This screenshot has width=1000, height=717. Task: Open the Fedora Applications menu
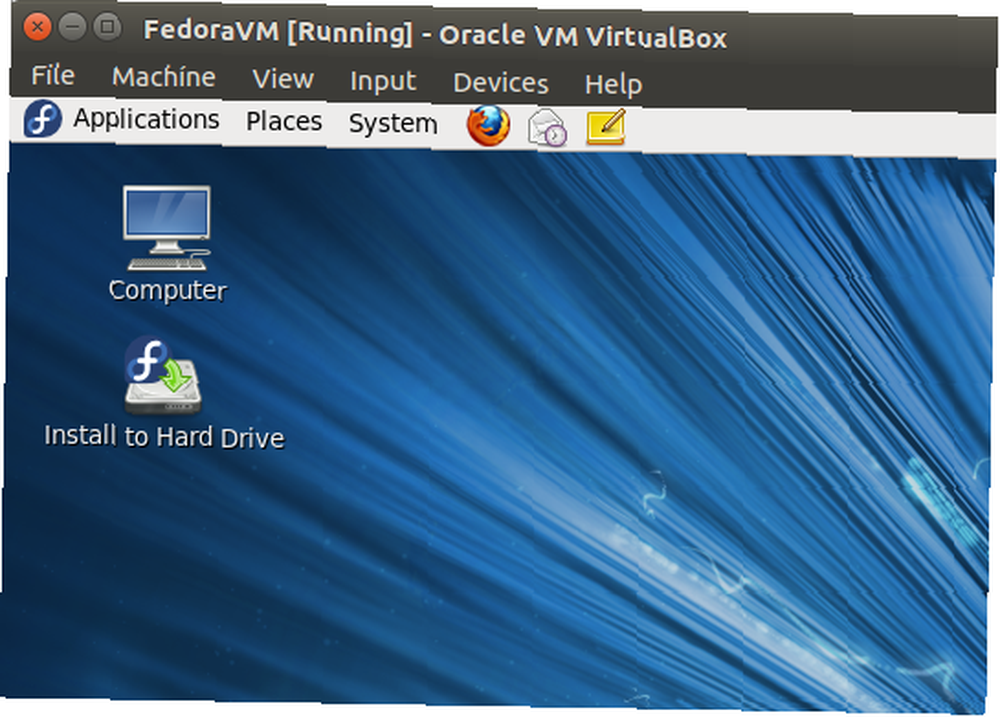[146, 119]
